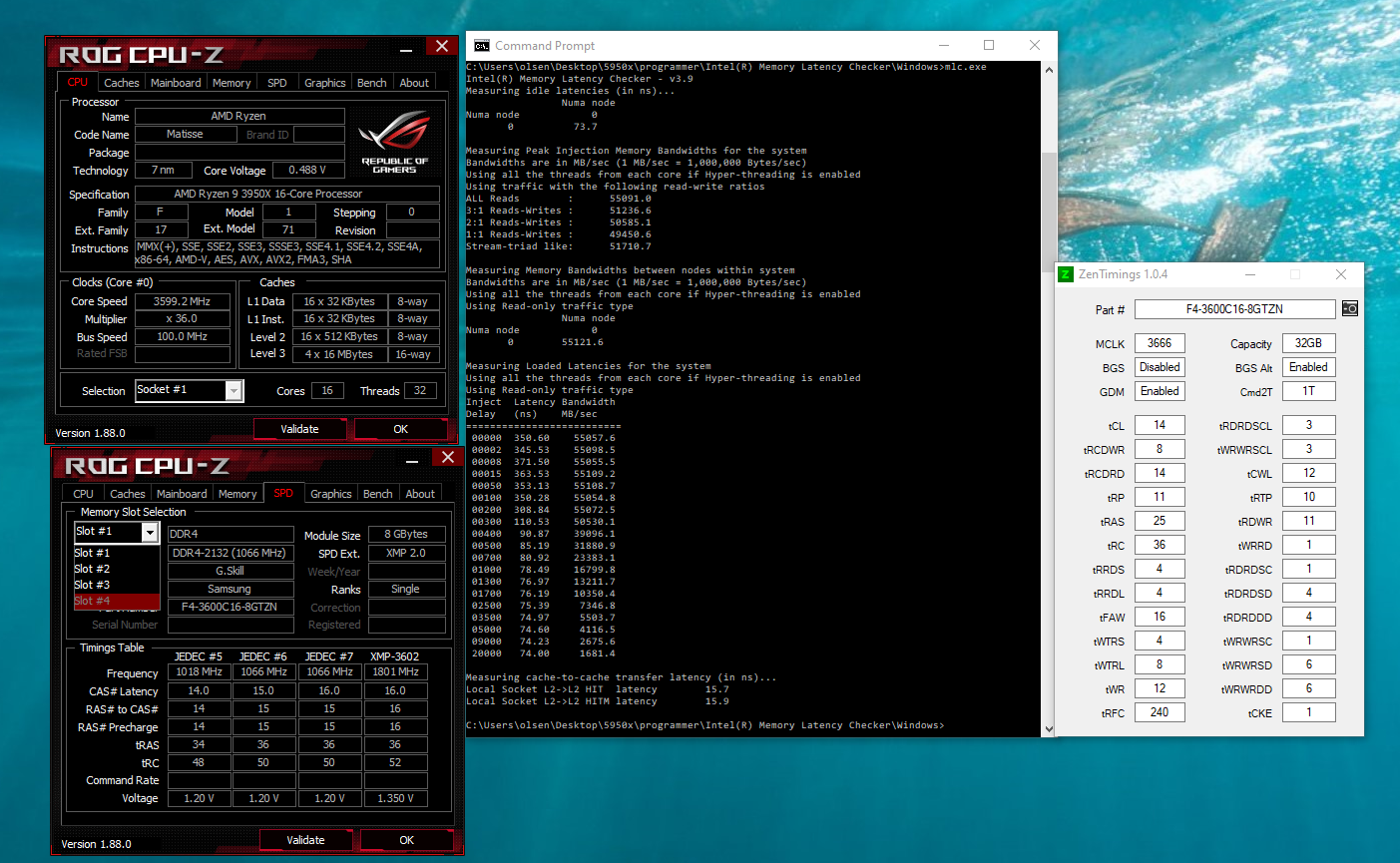Open Graphics tab in top CPU-Z window
The width and height of the screenshot is (1400, 863).
tap(325, 83)
